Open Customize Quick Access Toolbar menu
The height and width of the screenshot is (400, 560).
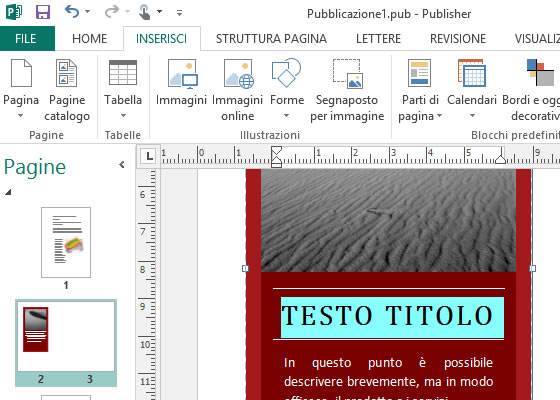point(179,13)
